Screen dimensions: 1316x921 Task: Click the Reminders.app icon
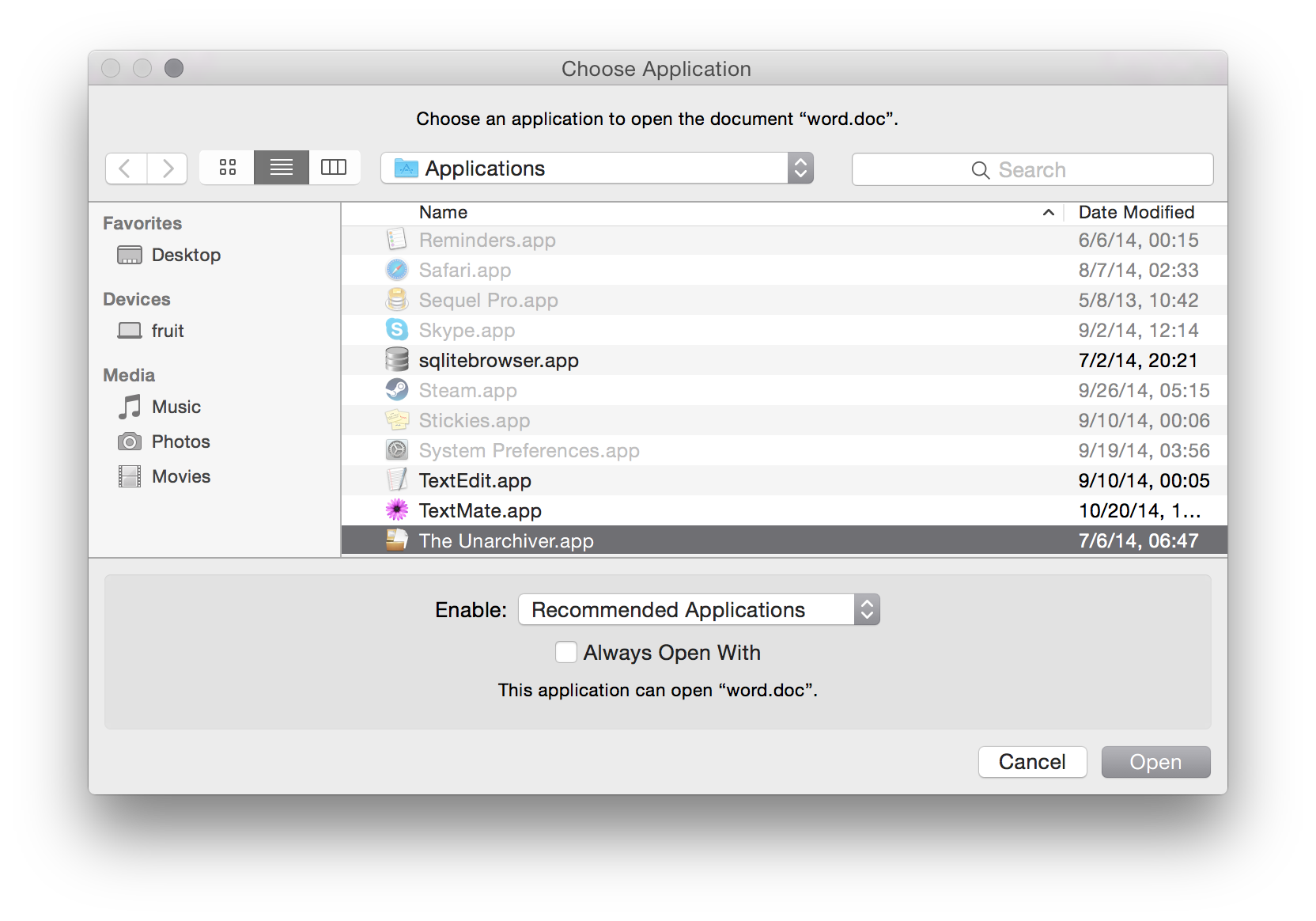coord(397,240)
